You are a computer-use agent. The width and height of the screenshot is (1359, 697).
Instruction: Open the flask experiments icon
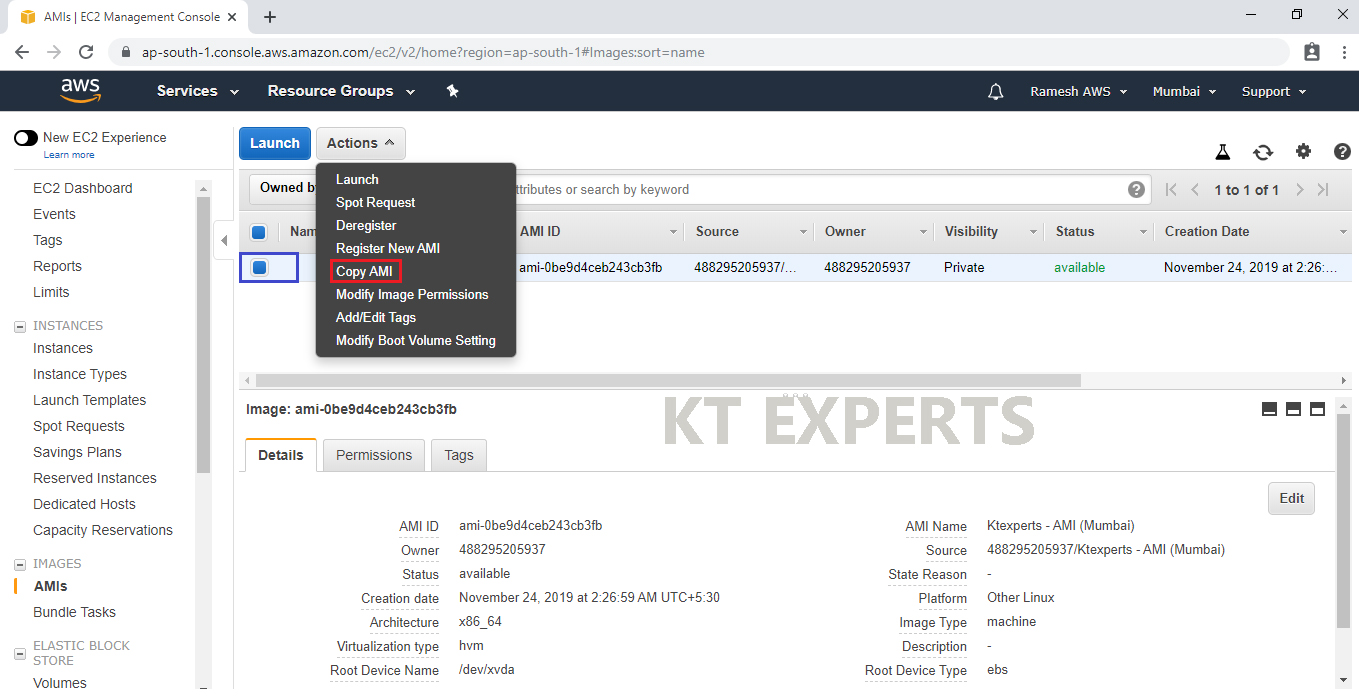tap(1222, 152)
